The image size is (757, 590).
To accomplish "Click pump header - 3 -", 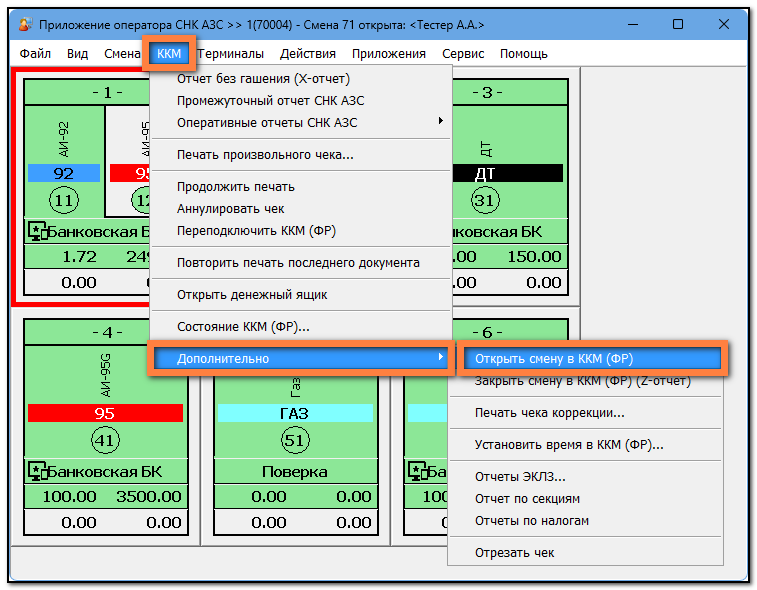I will click(488, 92).
